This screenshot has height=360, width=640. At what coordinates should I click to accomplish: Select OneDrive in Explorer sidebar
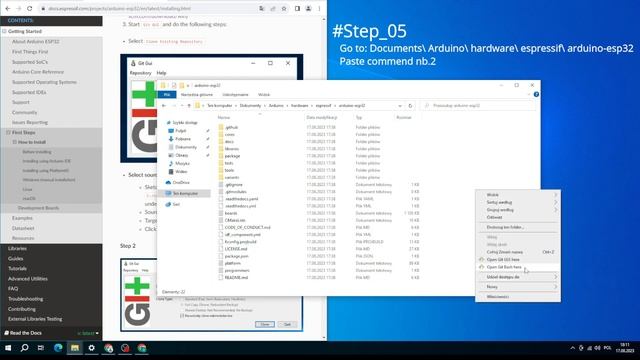181,182
